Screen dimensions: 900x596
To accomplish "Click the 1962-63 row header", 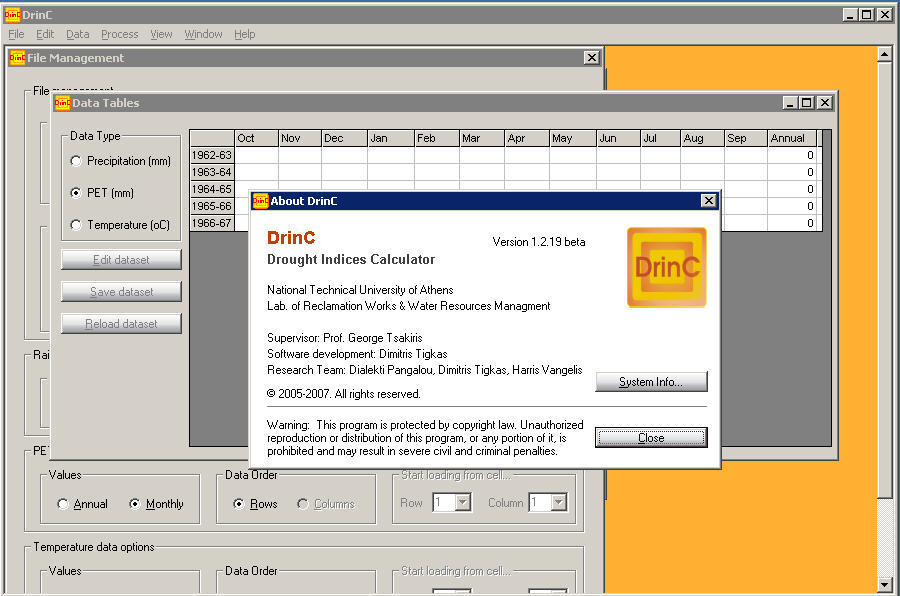I will (211, 155).
